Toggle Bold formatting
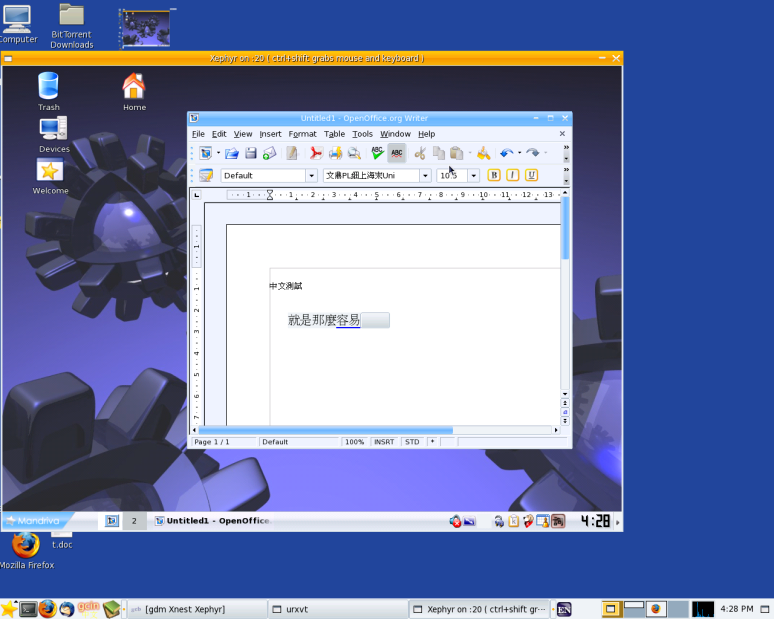Screen dimensions: 774x619 [x=493, y=175]
